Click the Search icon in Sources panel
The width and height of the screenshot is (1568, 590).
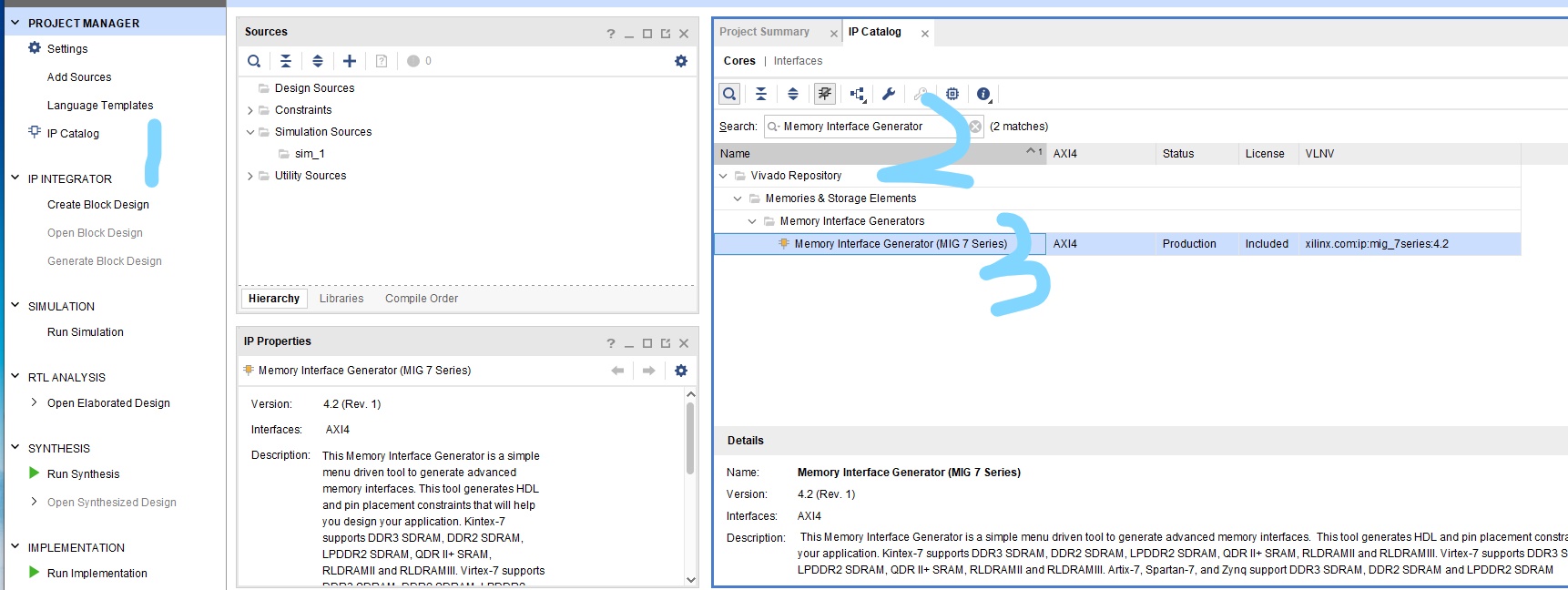pos(254,61)
